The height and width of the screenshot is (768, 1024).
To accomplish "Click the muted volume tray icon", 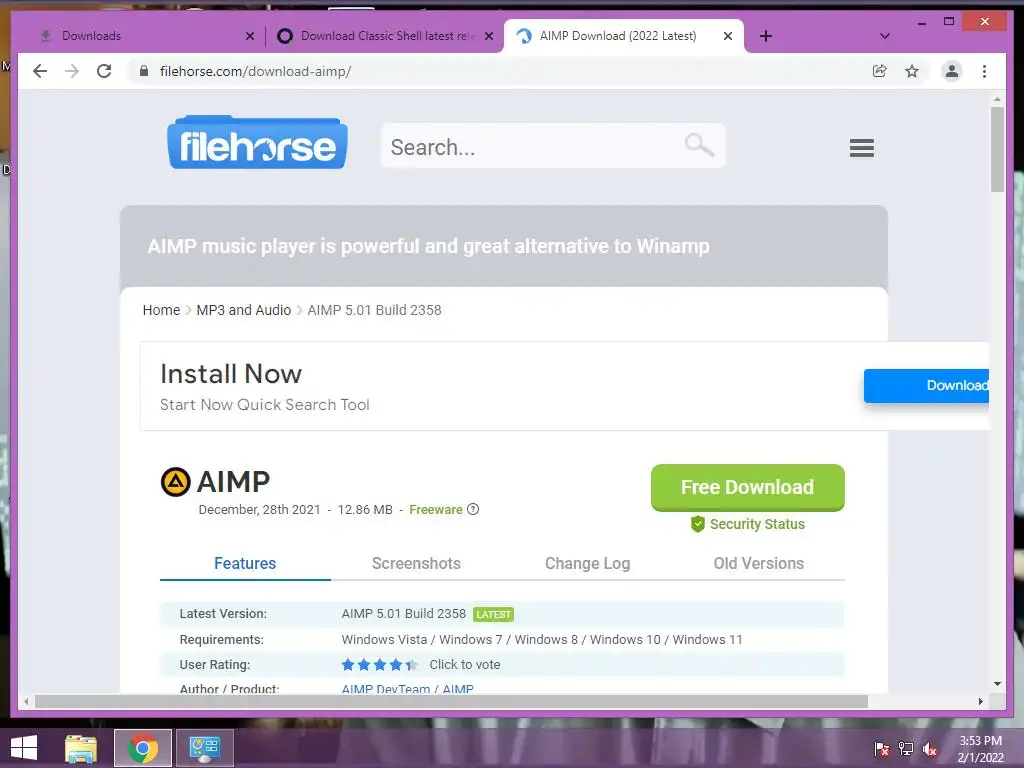I will 929,749.
